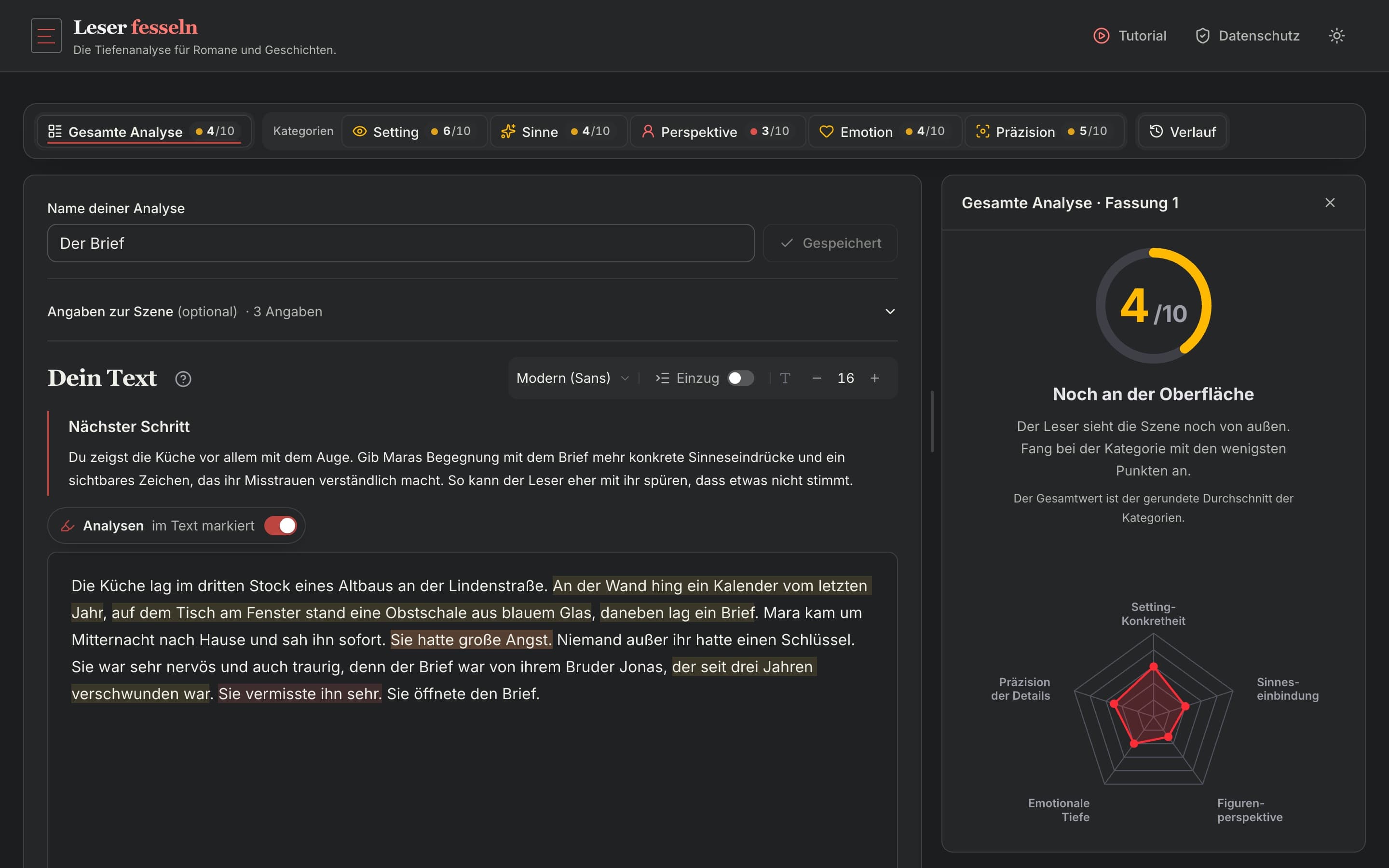Screen dimensions: 1389x868
Task: Decrease font size with minus icon
Action: [x=816, y=378]
